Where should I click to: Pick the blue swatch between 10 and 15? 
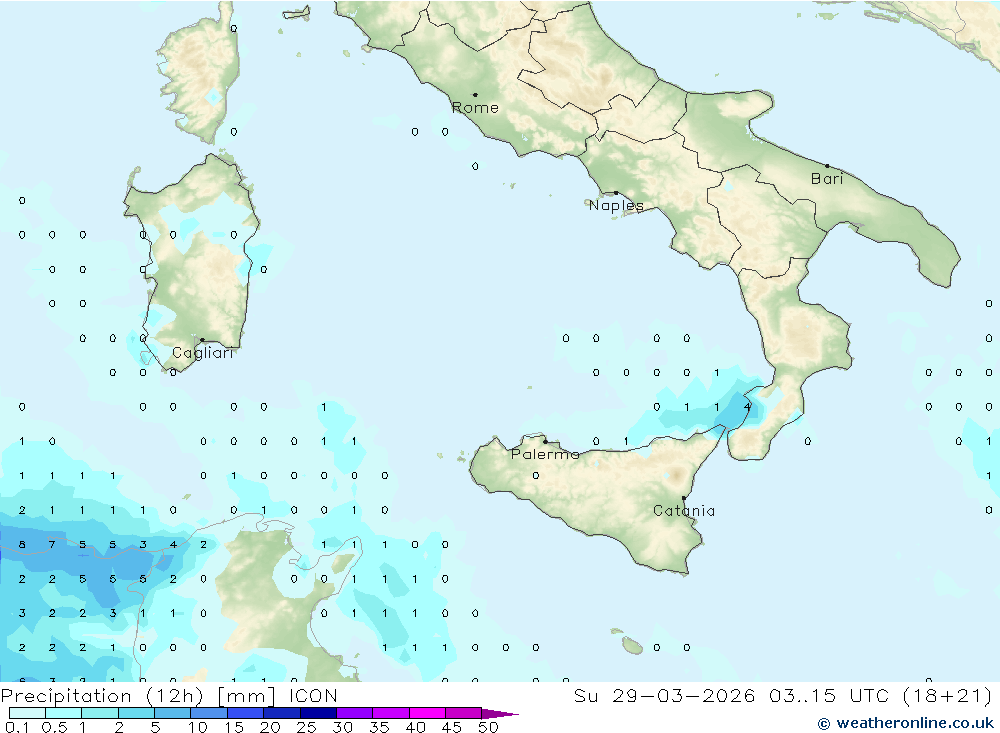pyautogui.click(x=209, y=713)
